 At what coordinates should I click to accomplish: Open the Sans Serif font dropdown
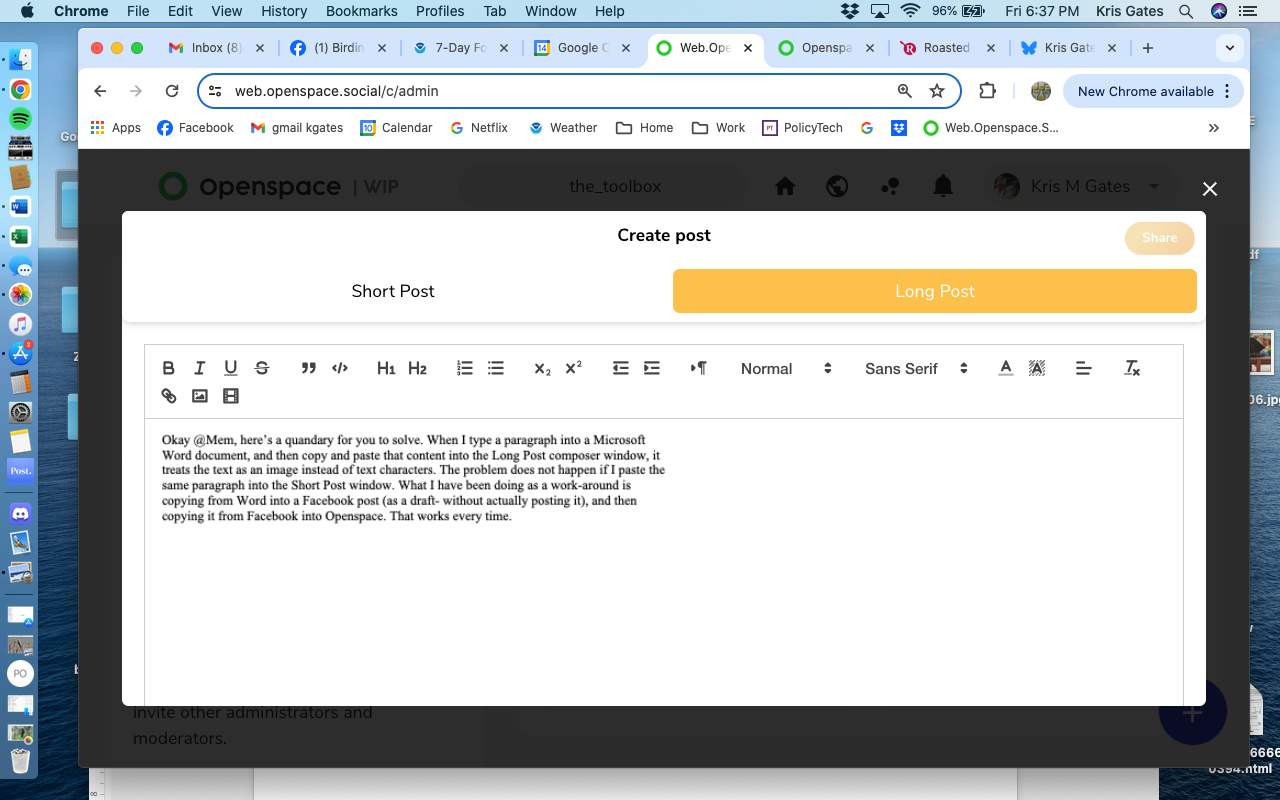pos(916,368)
